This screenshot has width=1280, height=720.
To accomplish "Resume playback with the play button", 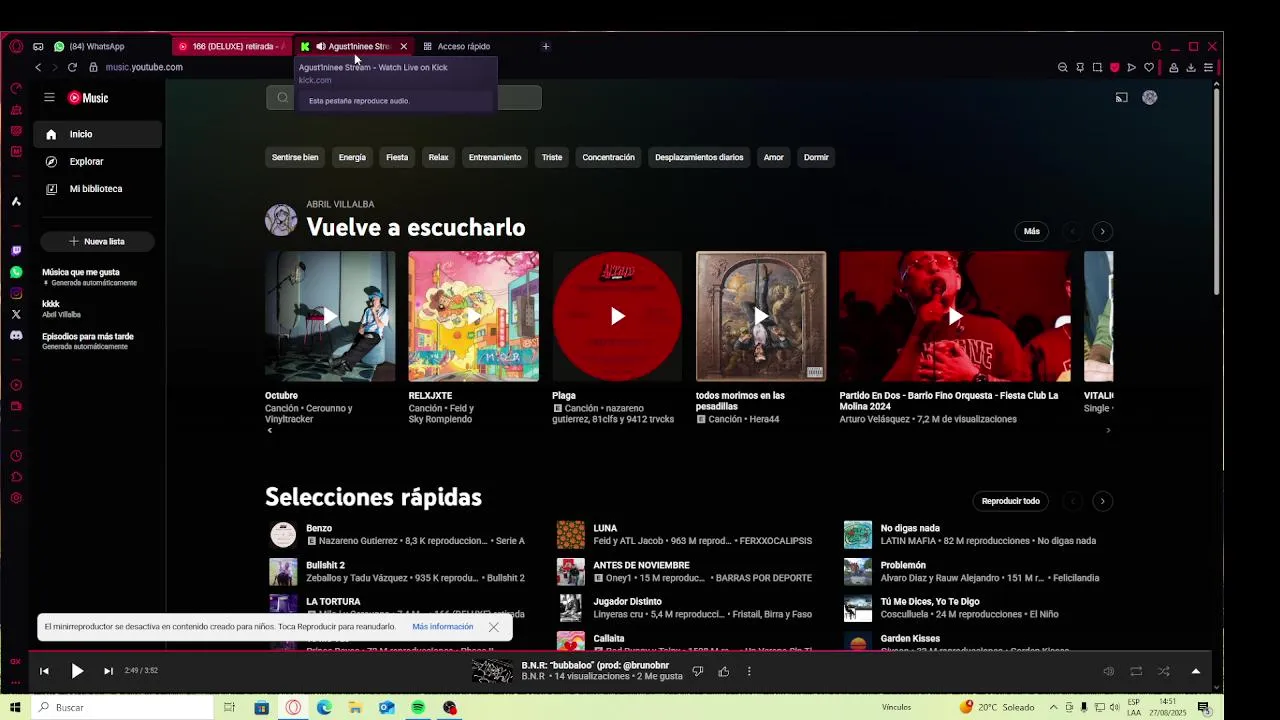I will coord(77,671).
